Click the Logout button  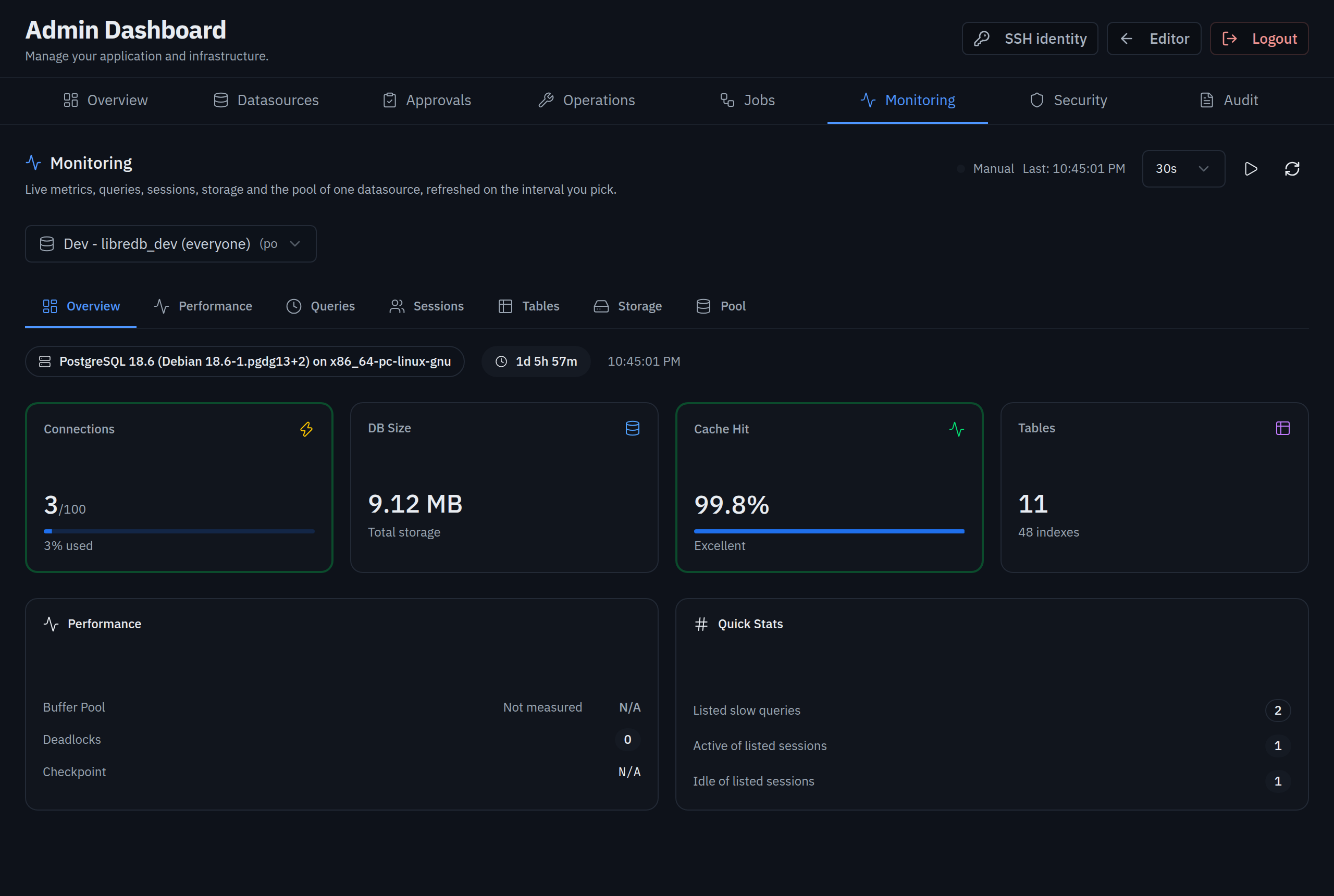[x=1259, y=38]
